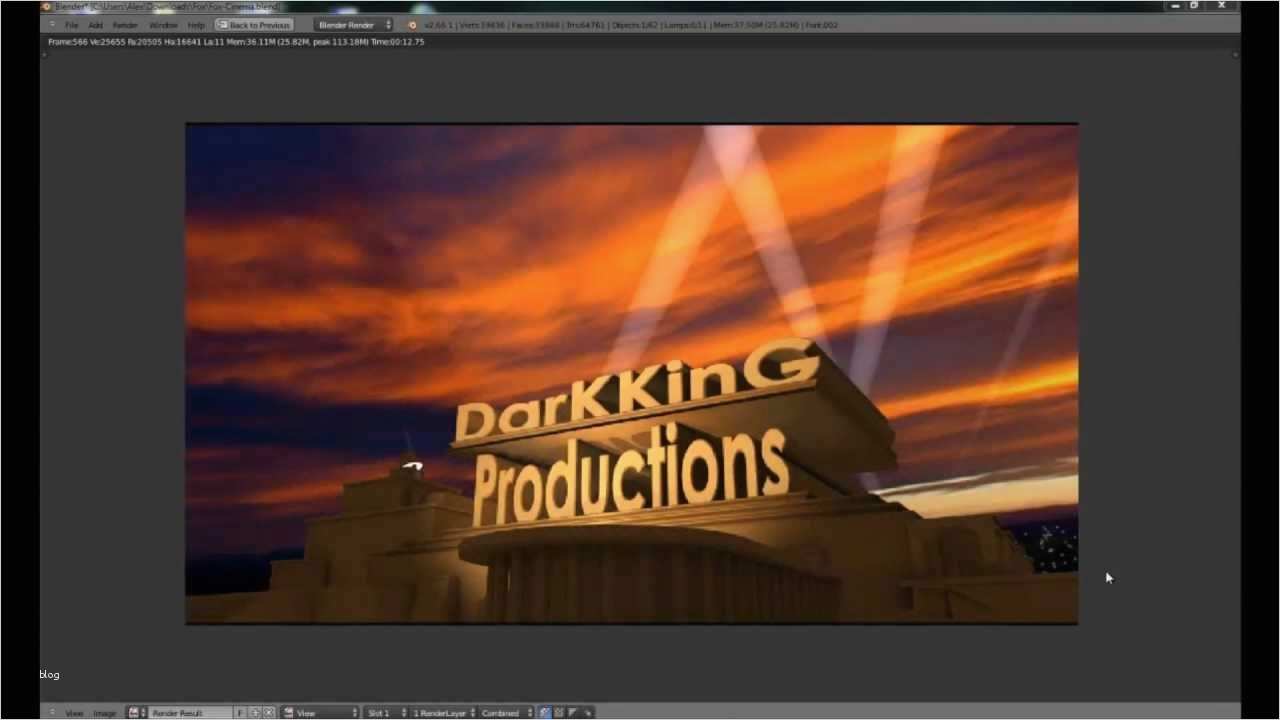Open the Combined render pass dropdown

pos(506,713)
